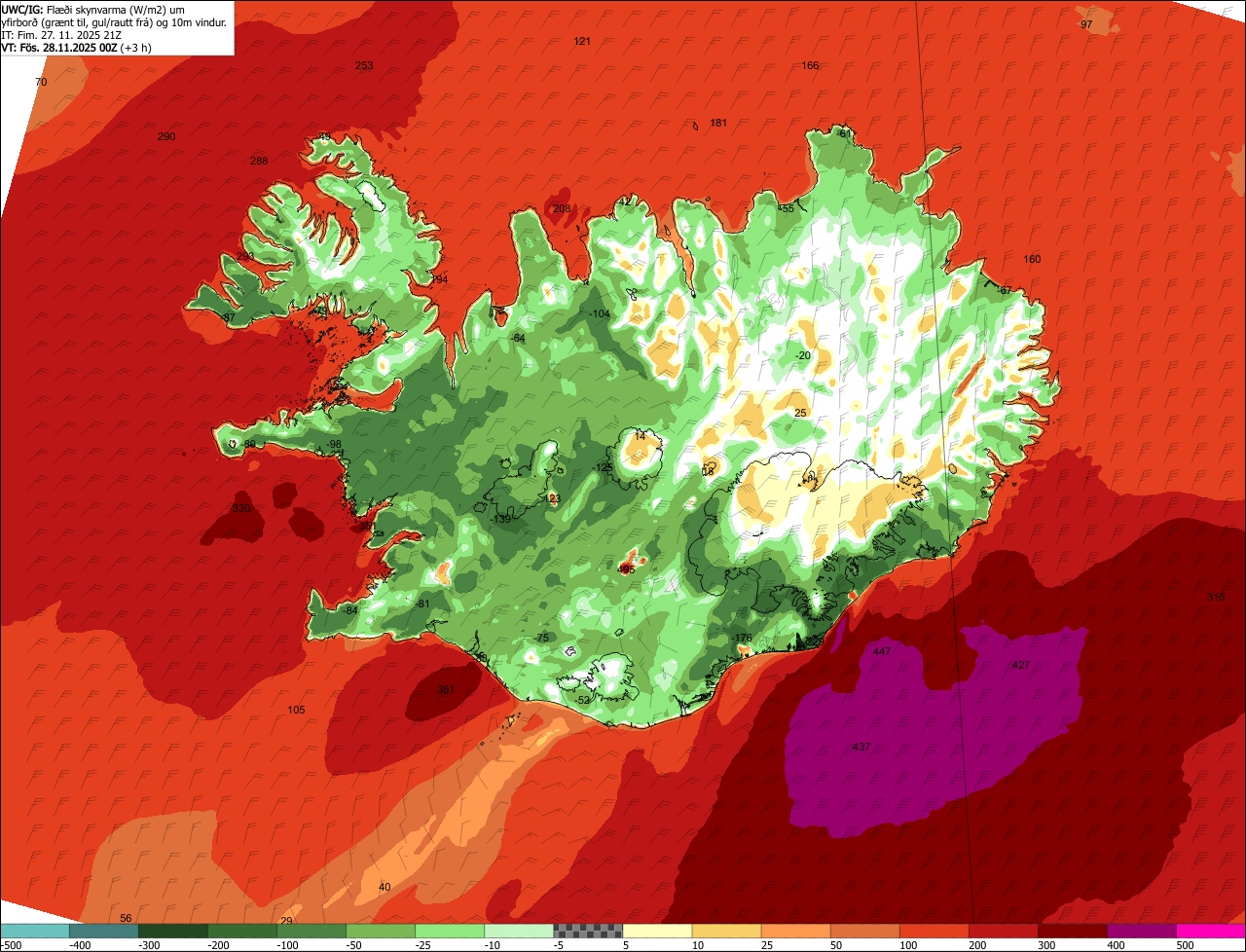Click the 427 value in the purple area
Image resolution: width=1246 pixels, height=952 pixels.
click(1020, 665)
